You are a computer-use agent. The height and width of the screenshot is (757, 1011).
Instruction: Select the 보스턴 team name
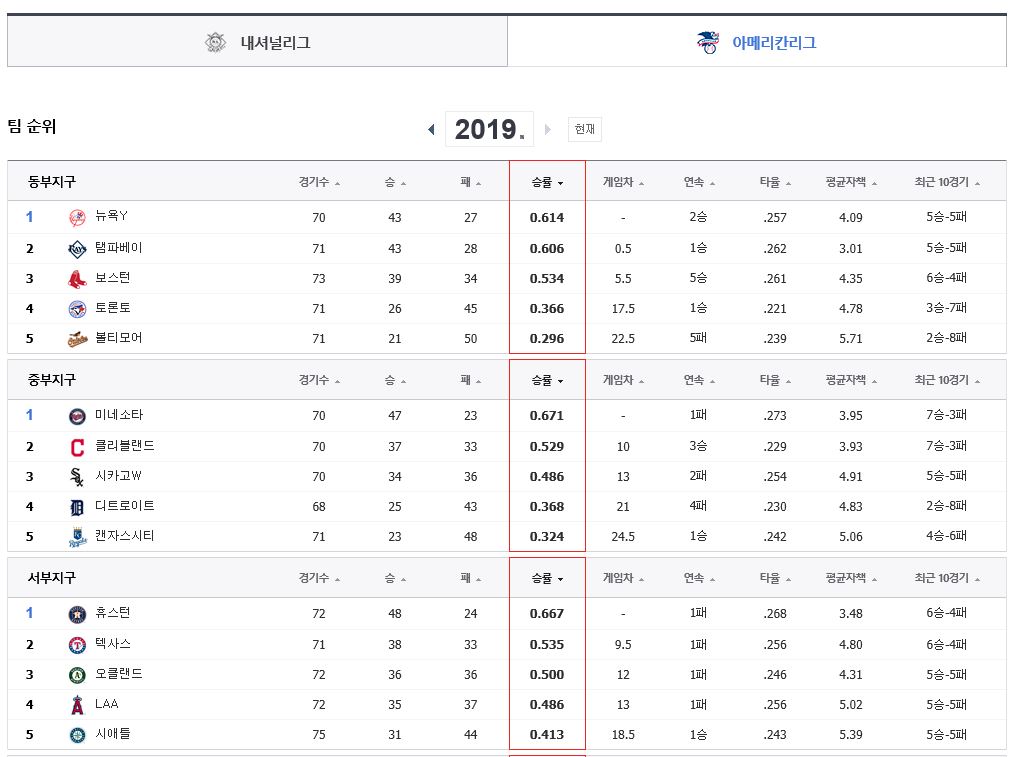[x=113, y=277]
